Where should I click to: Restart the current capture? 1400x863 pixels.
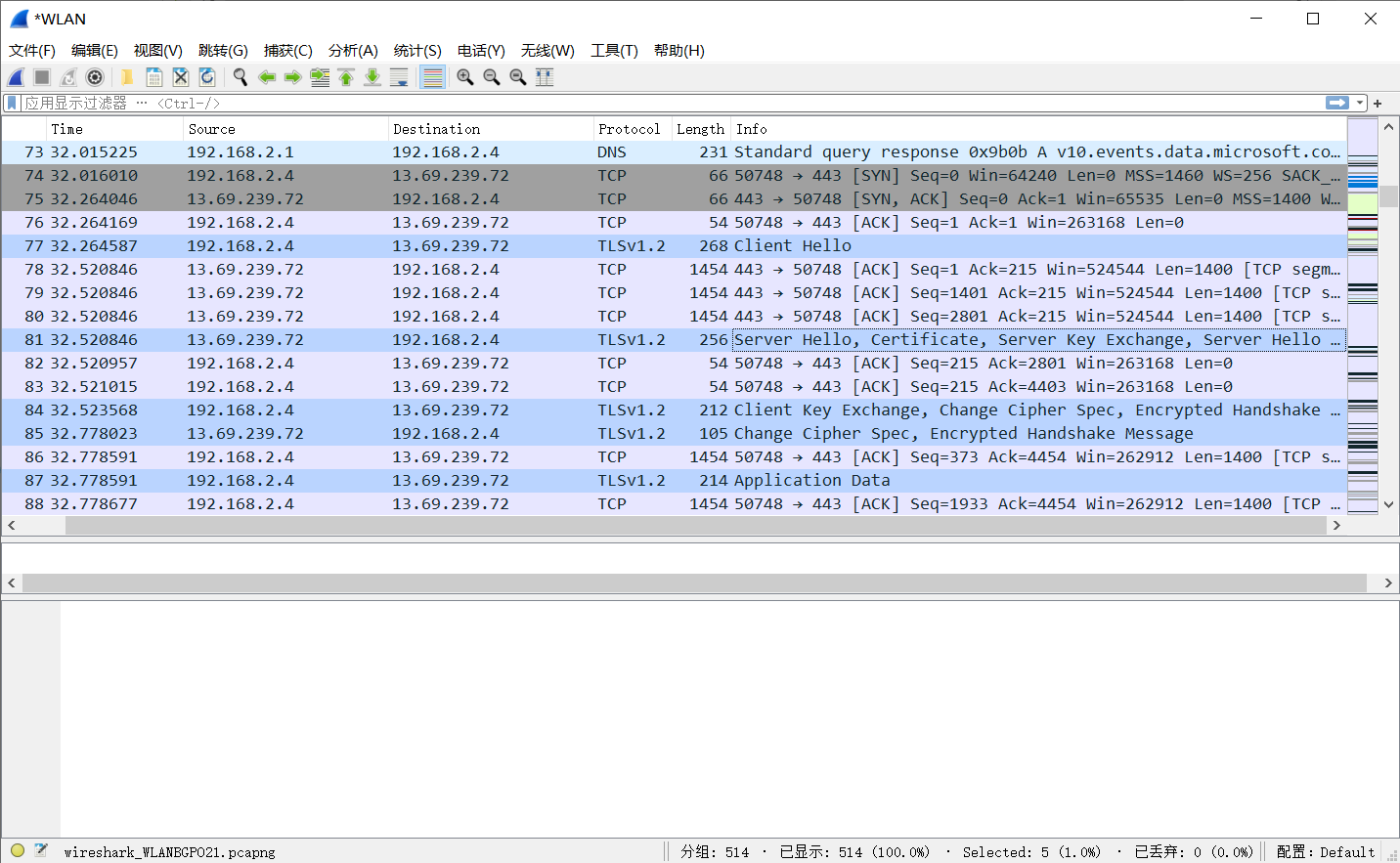coord(68,77)
